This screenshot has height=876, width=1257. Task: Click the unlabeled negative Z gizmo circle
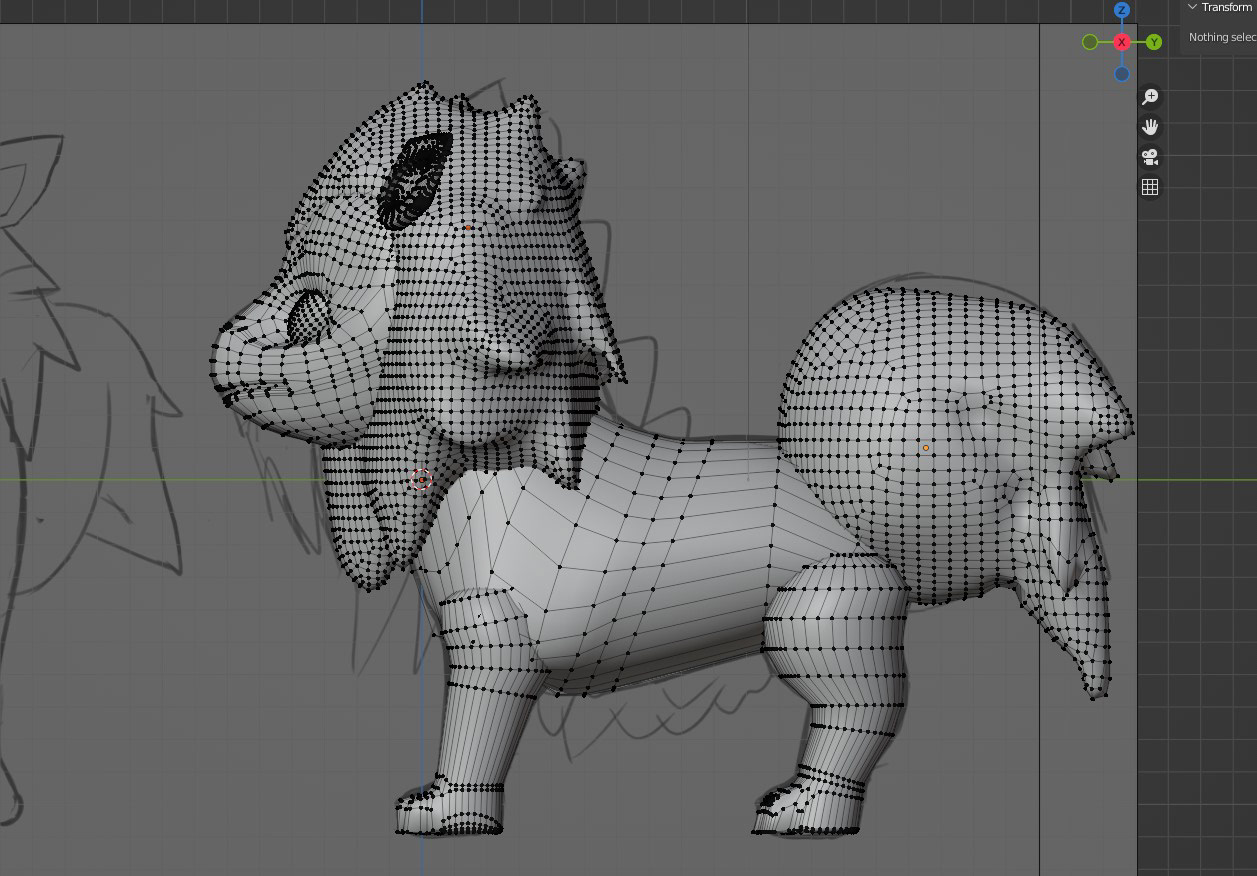coord(1122,74)
